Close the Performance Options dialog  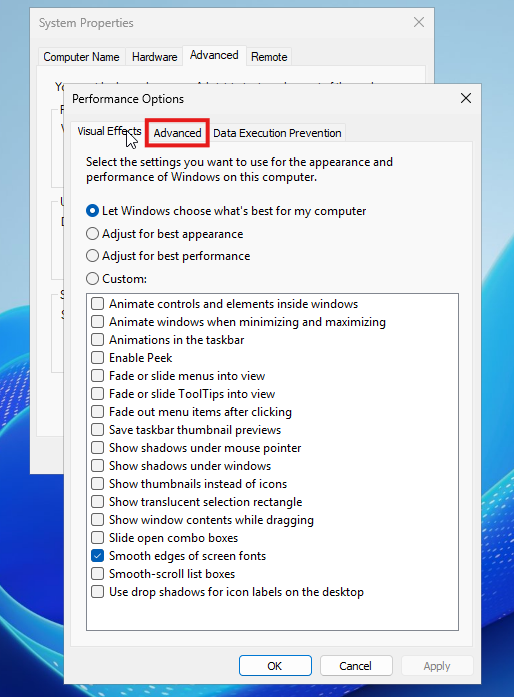click(x=466, y=98)
